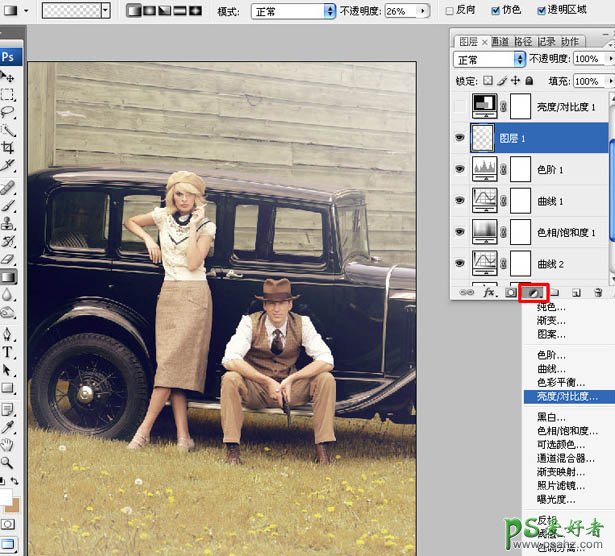Screen dimensions: 615x556
Task: Expand the gradient picker arrow
Action: [105, 11]
